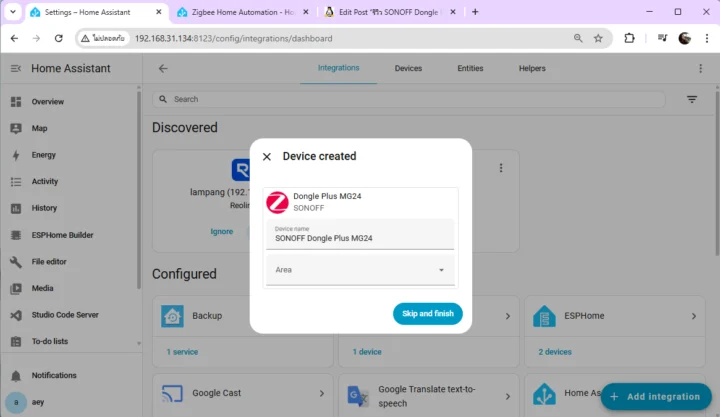Viewport: 720px width, 417px height.
Task: Open the ESPHome integration icon
Action: coord(544,316)
